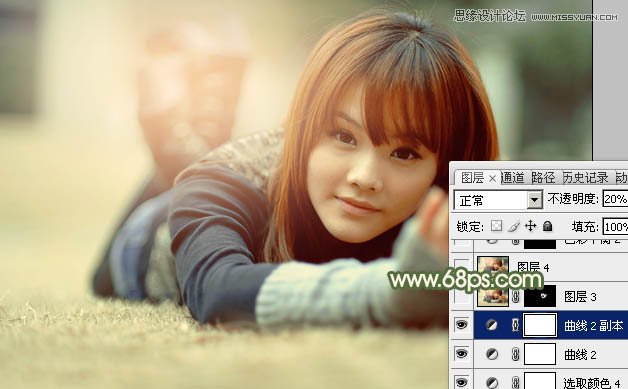This screenshot has width=628, height=389.
Task: Click adjustment icon of 曲线 2 layer
Action: coord(492,354)
